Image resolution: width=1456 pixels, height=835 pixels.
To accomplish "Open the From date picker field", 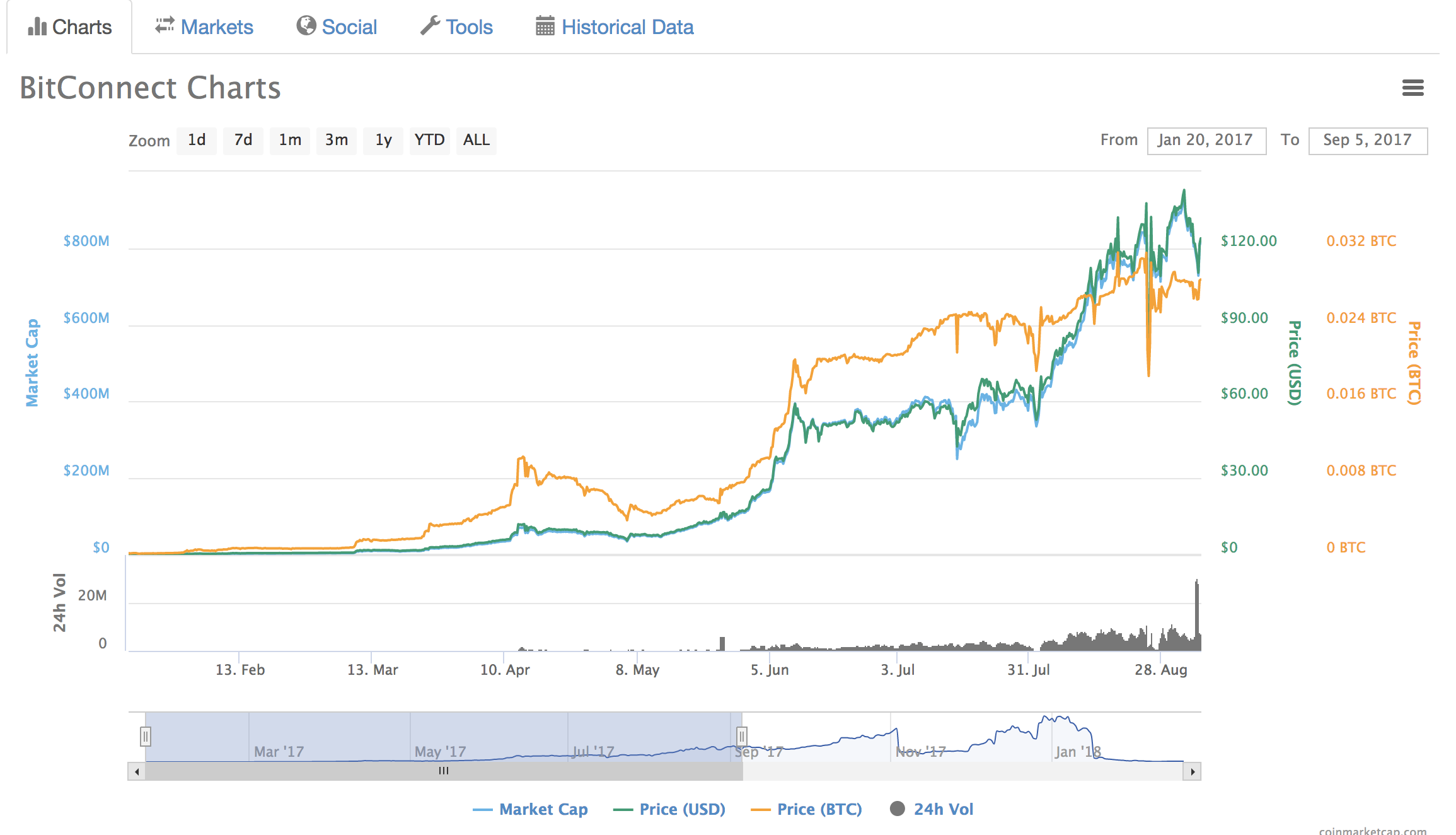I will pos(1206,140).
